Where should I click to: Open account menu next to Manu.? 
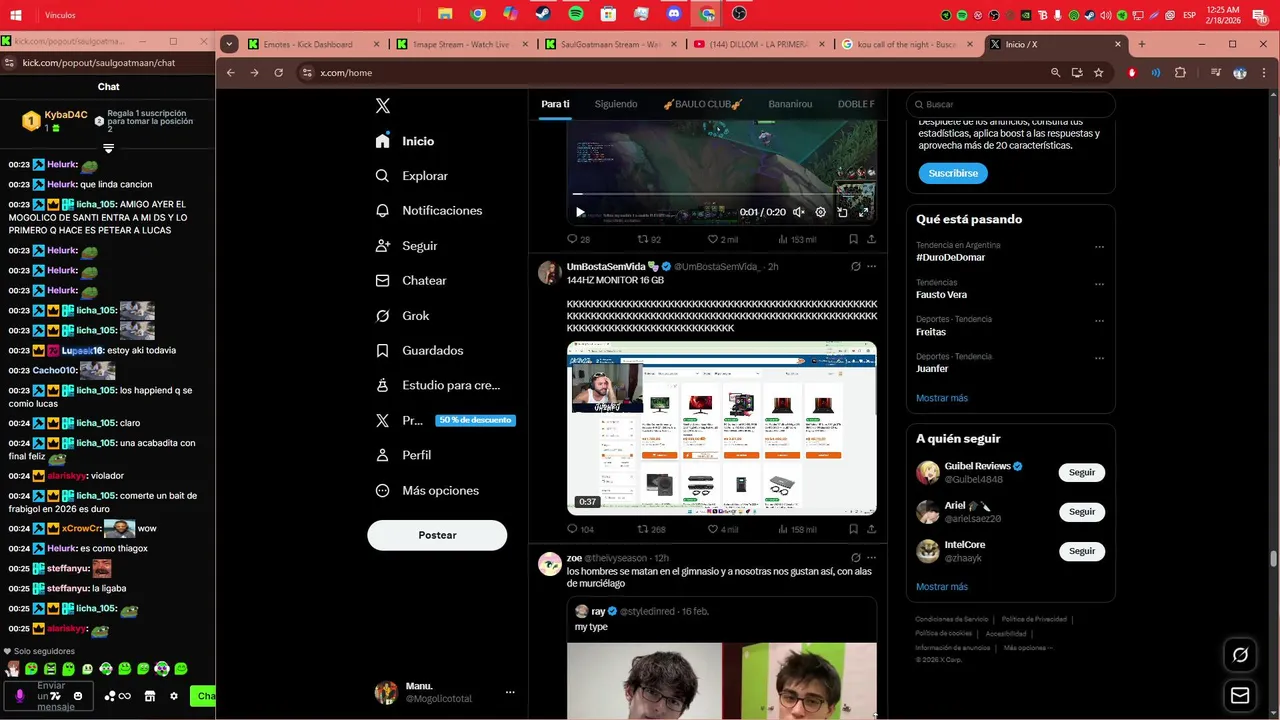[x=510, y=692]
